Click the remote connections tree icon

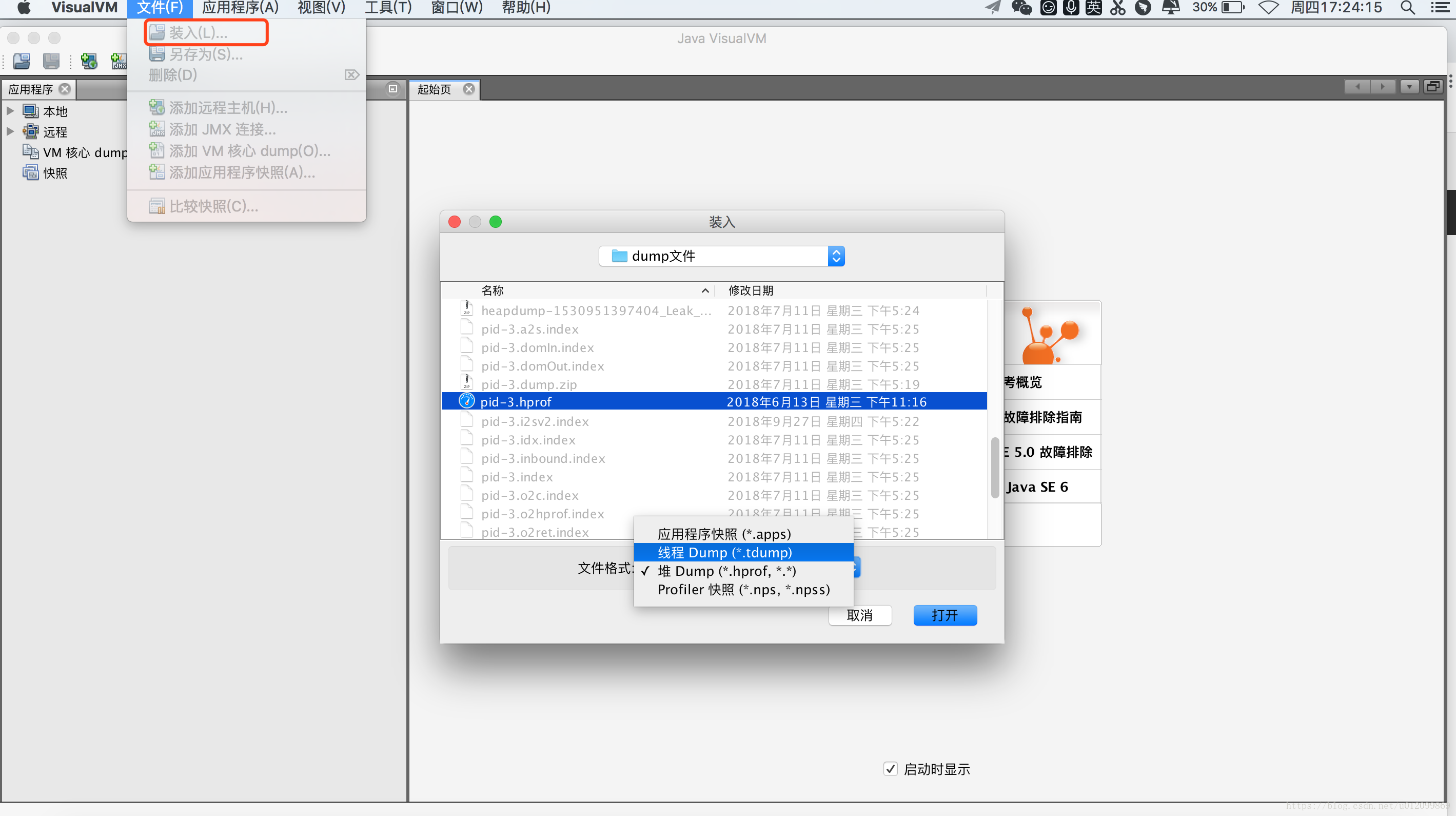tap(29, 131)
